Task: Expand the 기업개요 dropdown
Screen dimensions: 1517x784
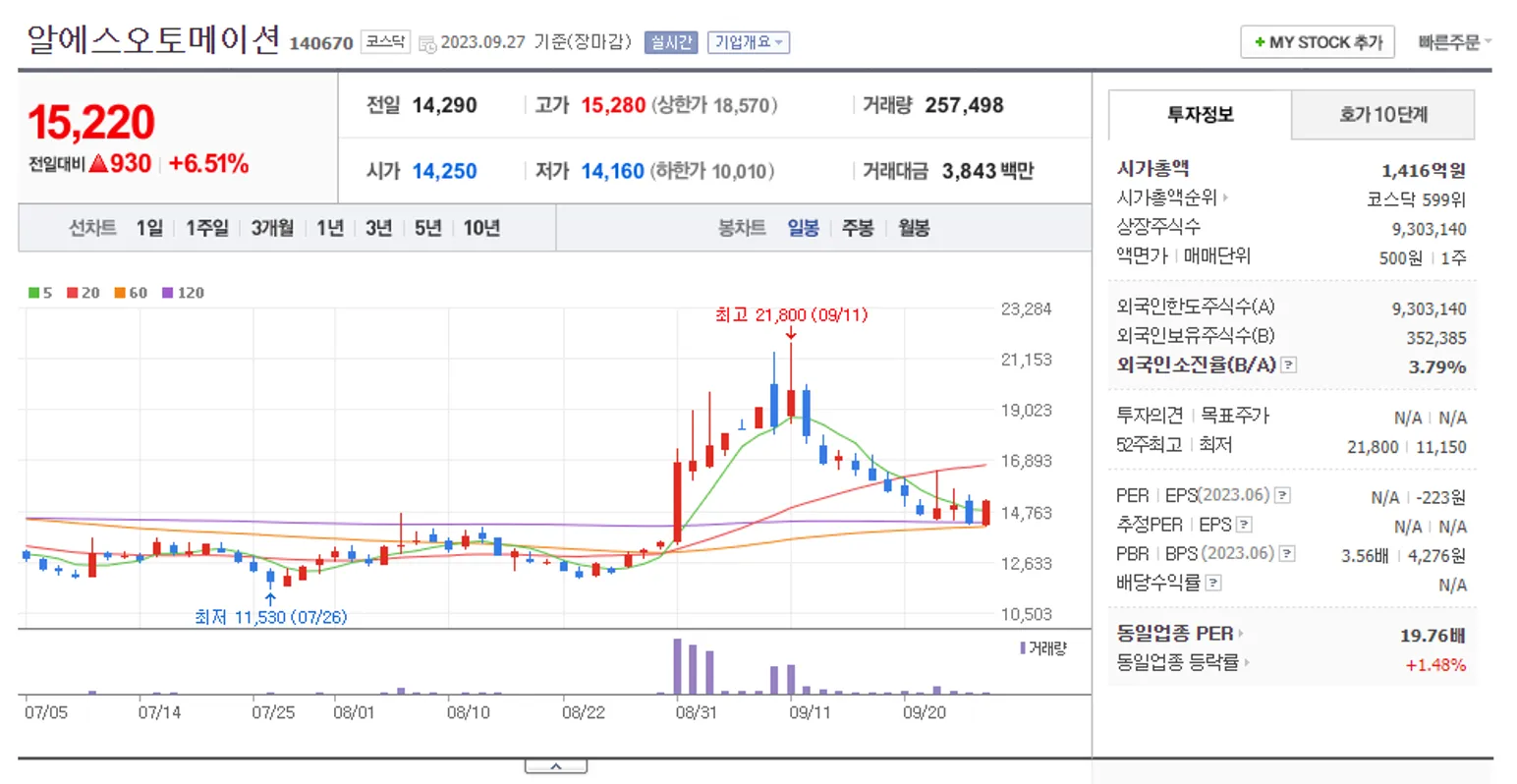Action: 749,42
